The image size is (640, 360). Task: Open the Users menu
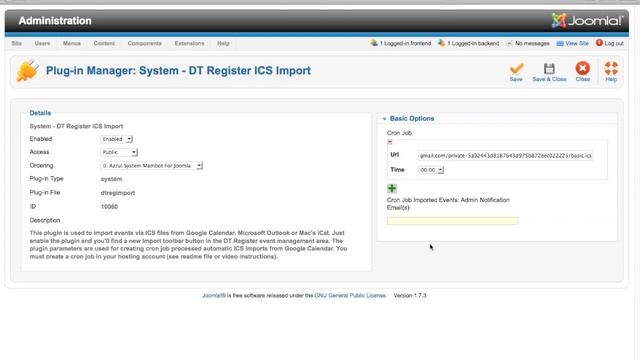(x=42, y=43)
